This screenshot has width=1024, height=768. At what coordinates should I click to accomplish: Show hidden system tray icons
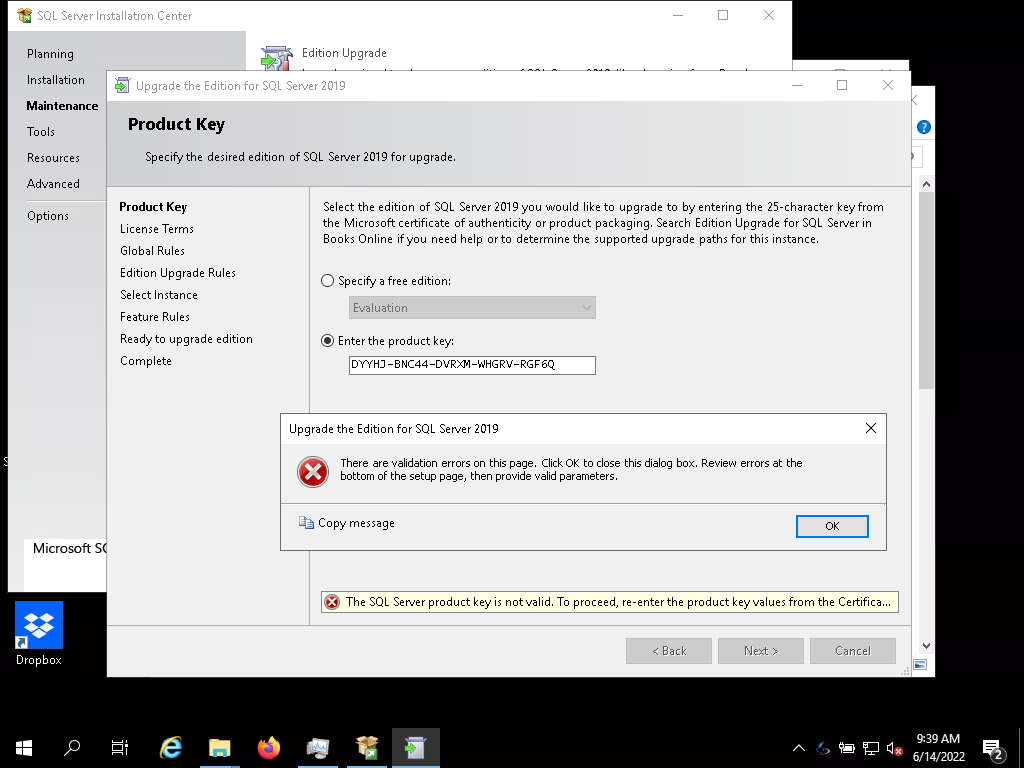pos(798,748)
